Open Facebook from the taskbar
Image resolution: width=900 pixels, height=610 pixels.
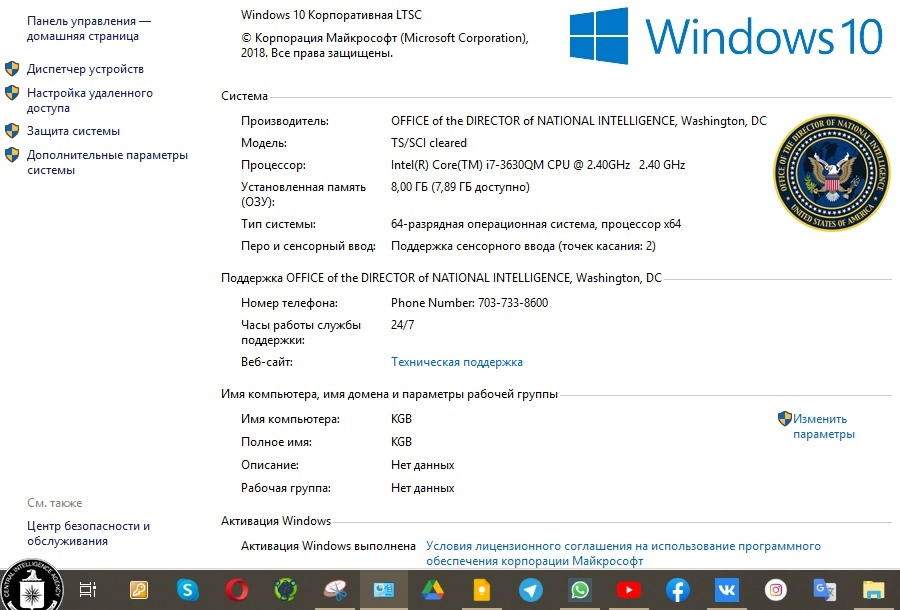(x=677, y=589)
